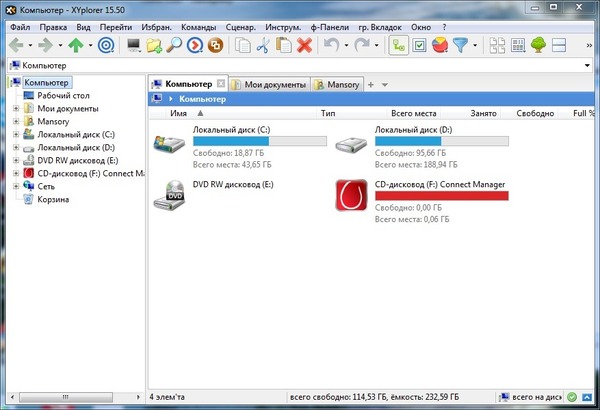
Task: Click the scissors Cut icon
Action: (263, 45)
